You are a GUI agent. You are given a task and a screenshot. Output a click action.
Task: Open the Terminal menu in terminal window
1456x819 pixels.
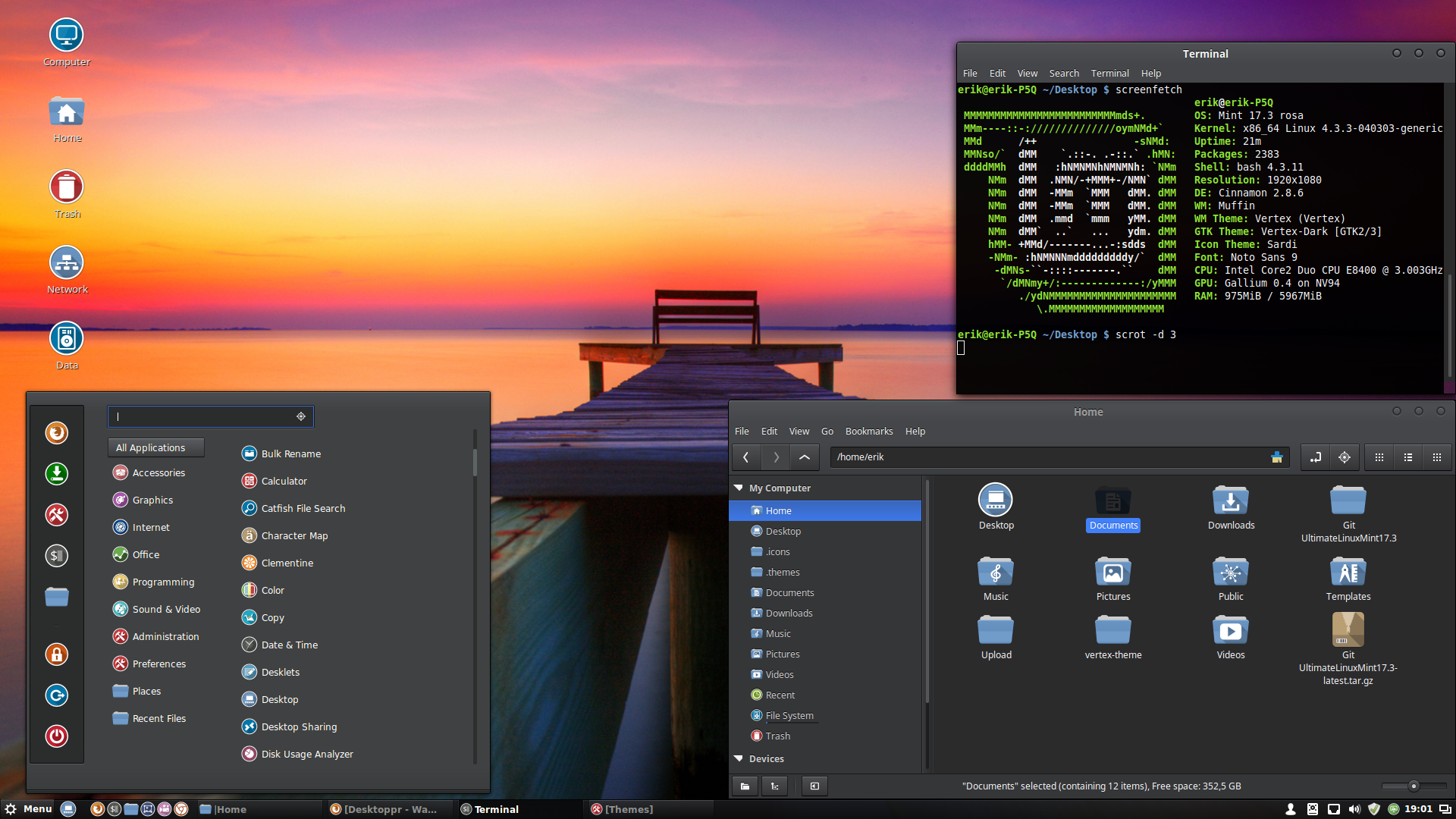tap(1107, 73)
